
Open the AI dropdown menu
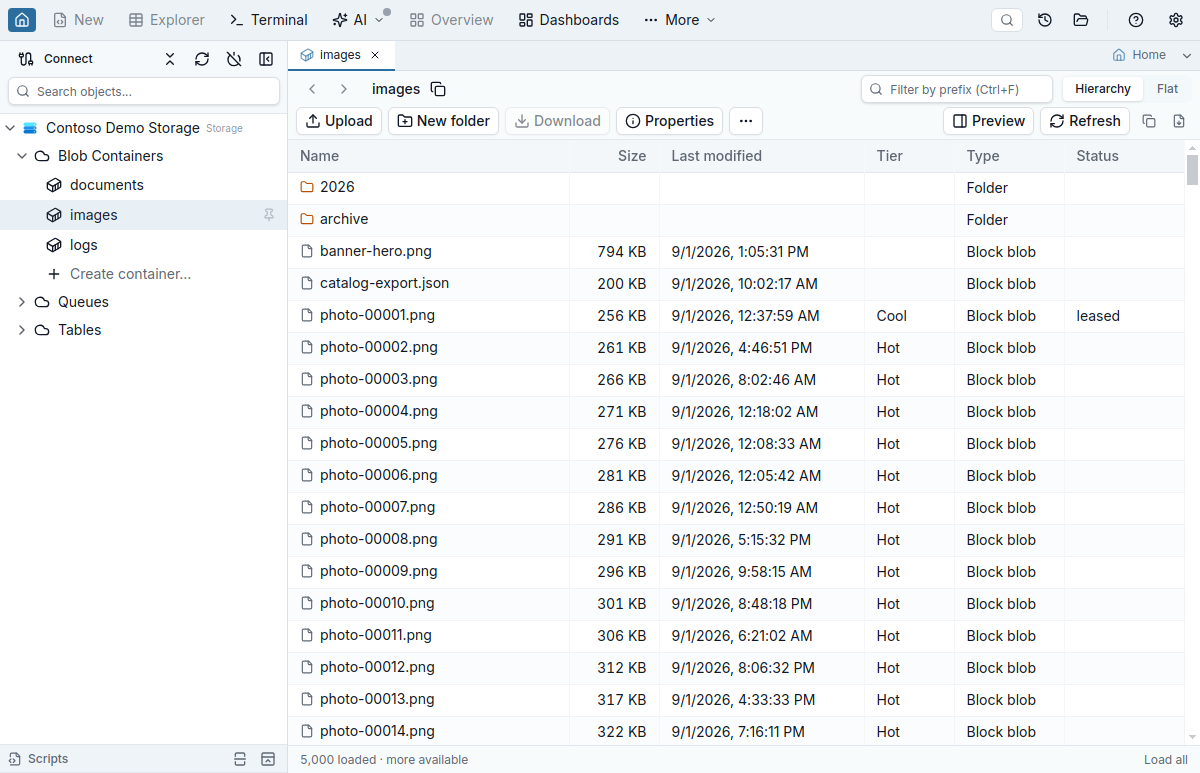point(358,20)
